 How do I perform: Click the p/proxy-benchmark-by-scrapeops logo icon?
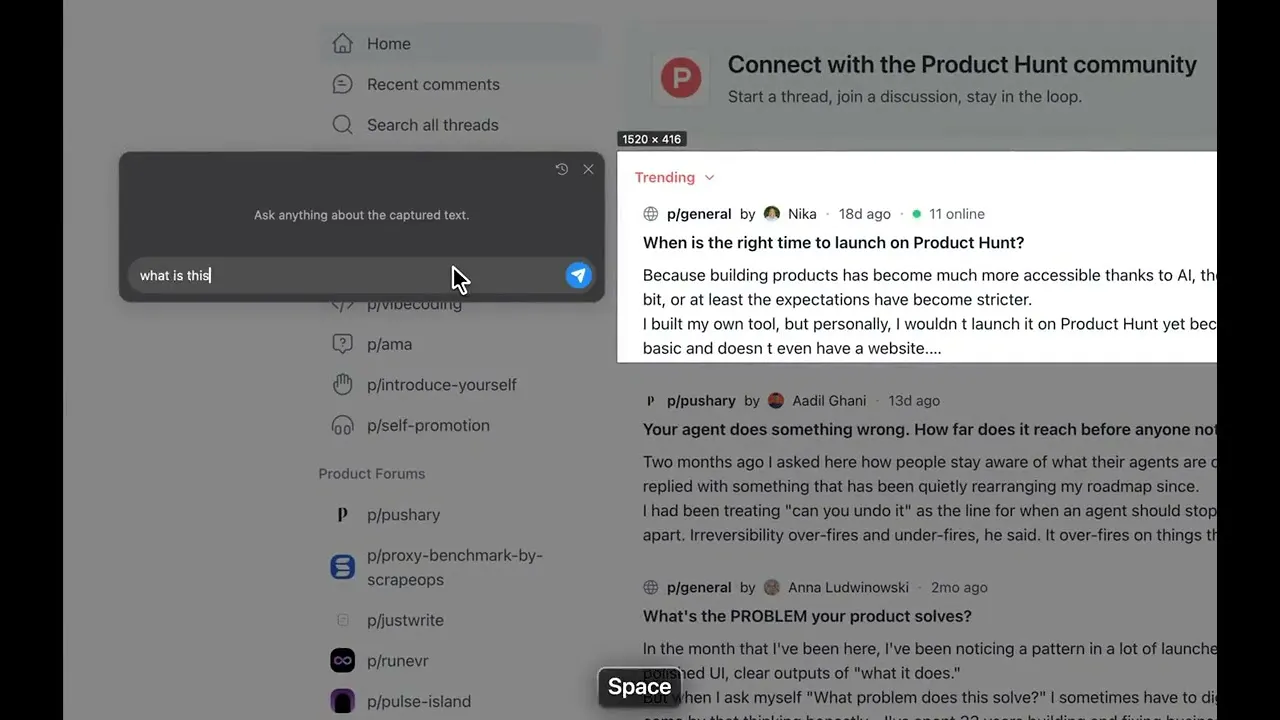tap(342, 567)
